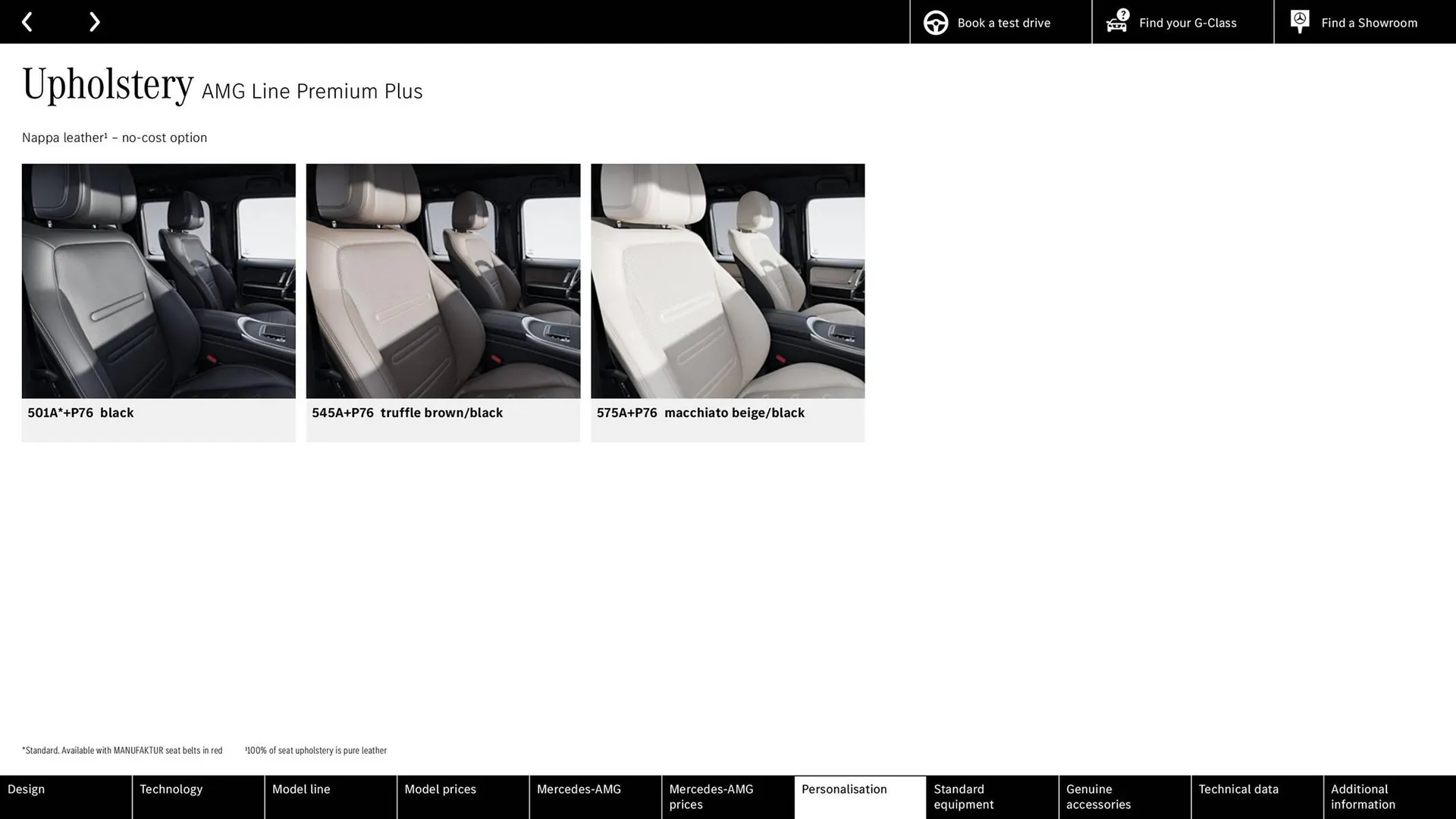Select the 575A macchiato beige/black upholstery image

(x=727, y=281)
